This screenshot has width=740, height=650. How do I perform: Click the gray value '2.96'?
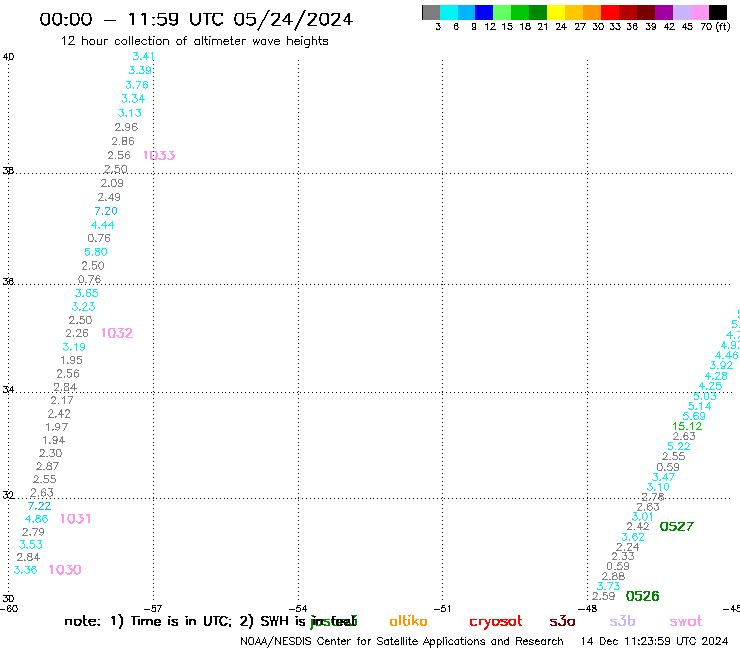[126, 127]
